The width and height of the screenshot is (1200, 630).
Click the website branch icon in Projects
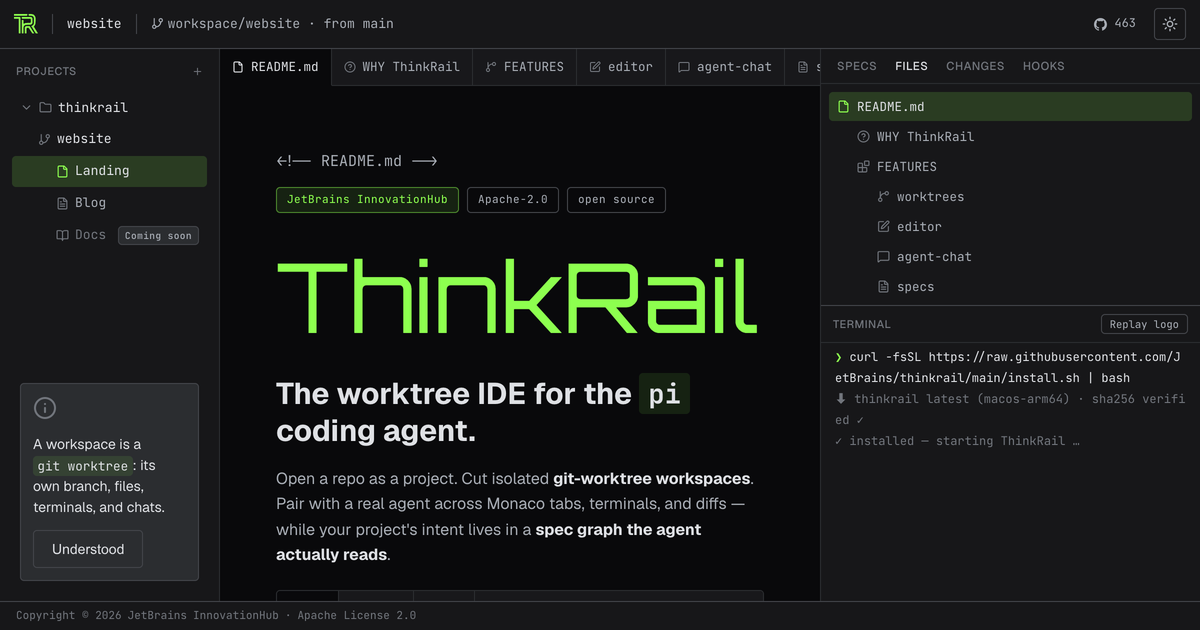[x=44, y=139]
